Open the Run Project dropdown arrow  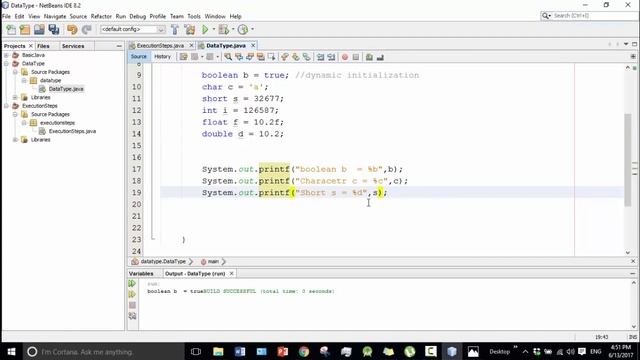point(213,29)
